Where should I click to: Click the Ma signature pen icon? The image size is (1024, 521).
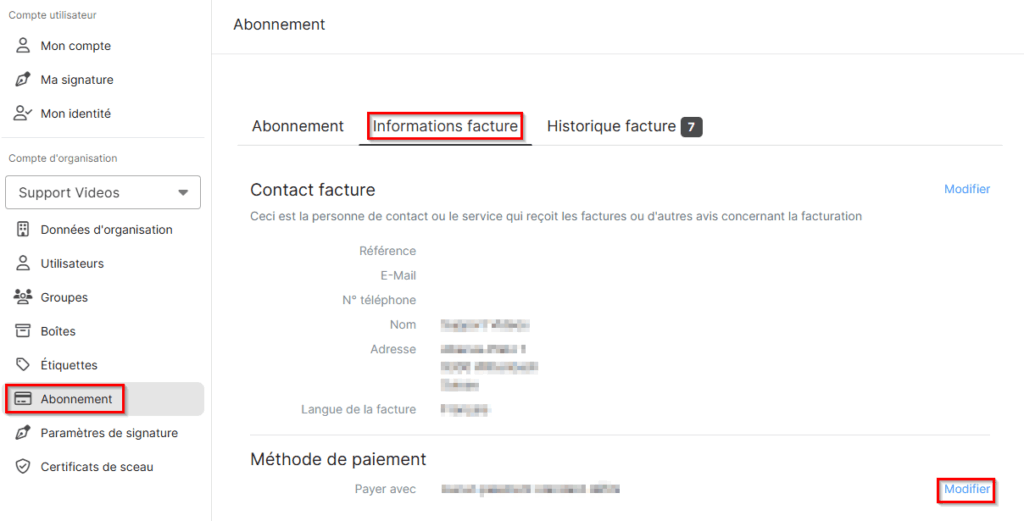(23, 80)
